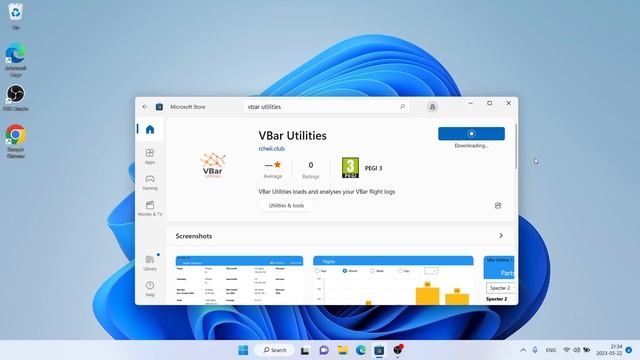Open the Apps section in the sidebar
This screenshot has width=640, height=360.
click(150, 156)
